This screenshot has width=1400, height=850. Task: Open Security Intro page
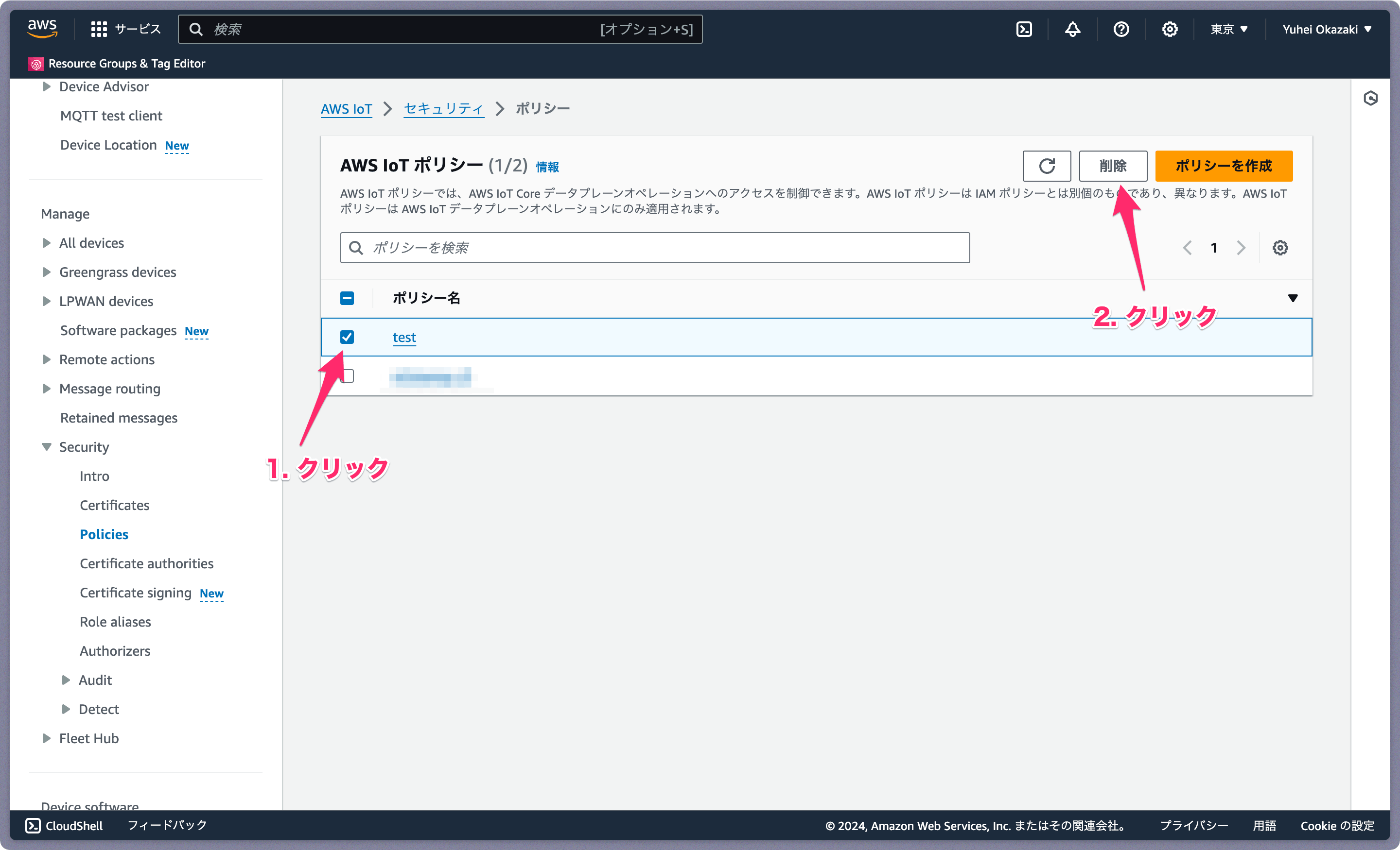(95, 476)
